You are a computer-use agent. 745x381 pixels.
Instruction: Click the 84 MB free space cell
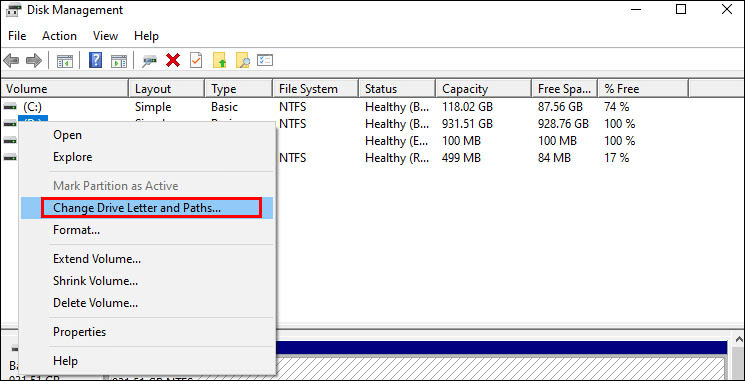coord(554,158)
